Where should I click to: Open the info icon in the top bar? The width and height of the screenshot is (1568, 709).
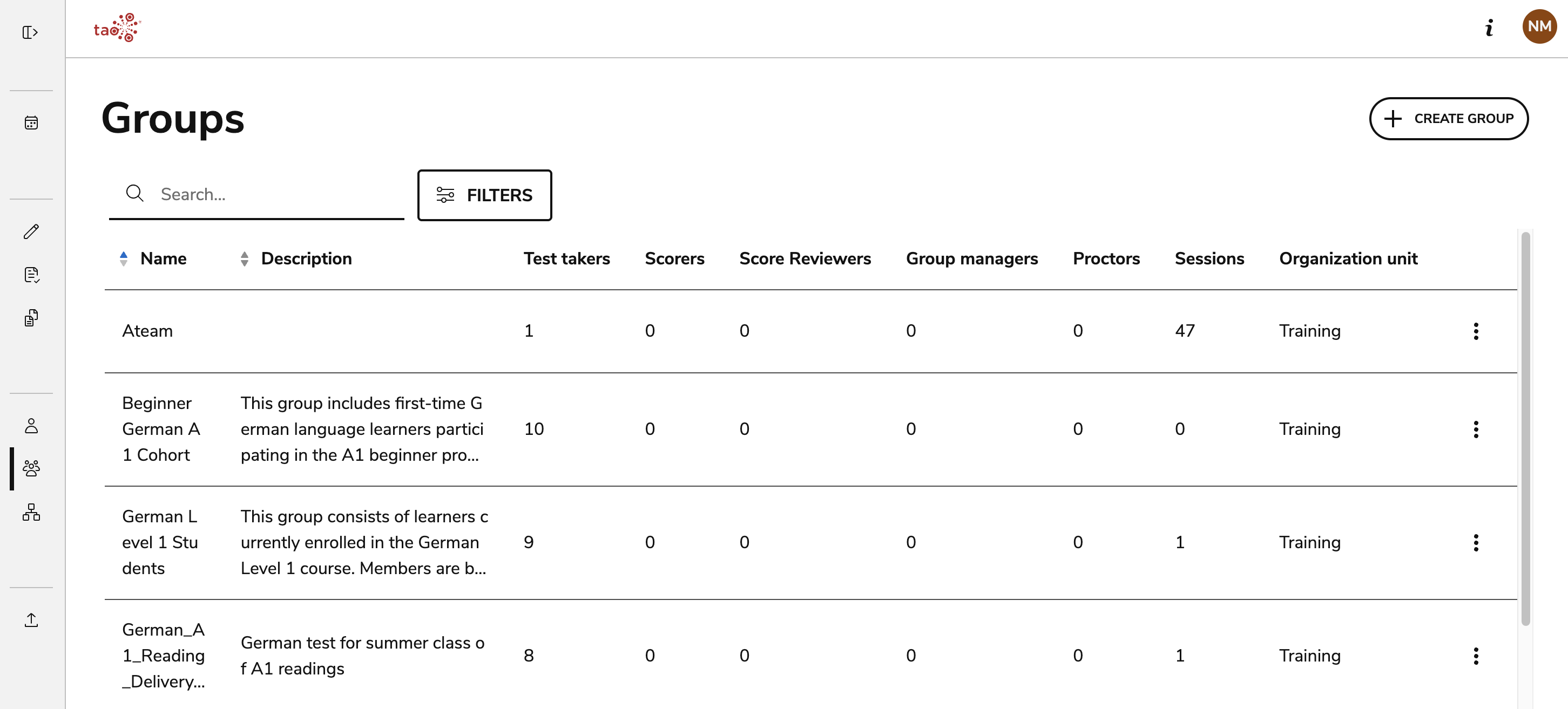click(x=1490, y=28)
